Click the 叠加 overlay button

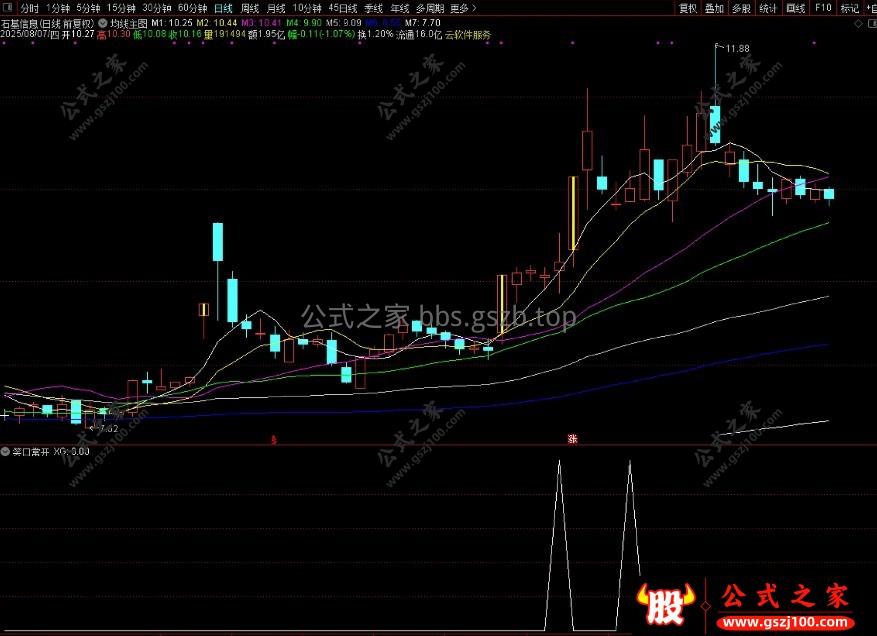point(713,7)
